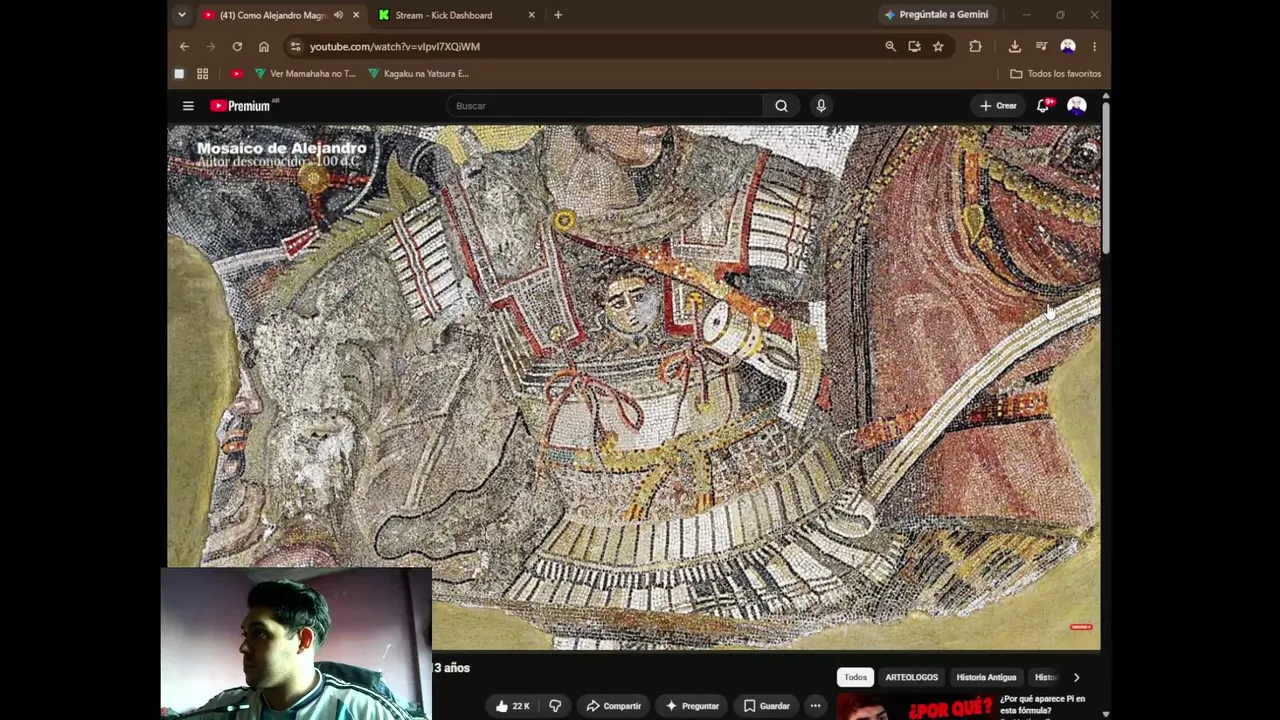This screenshot has width=1280, height=720.
Task: Dislike the video
Action: [555, 706]
